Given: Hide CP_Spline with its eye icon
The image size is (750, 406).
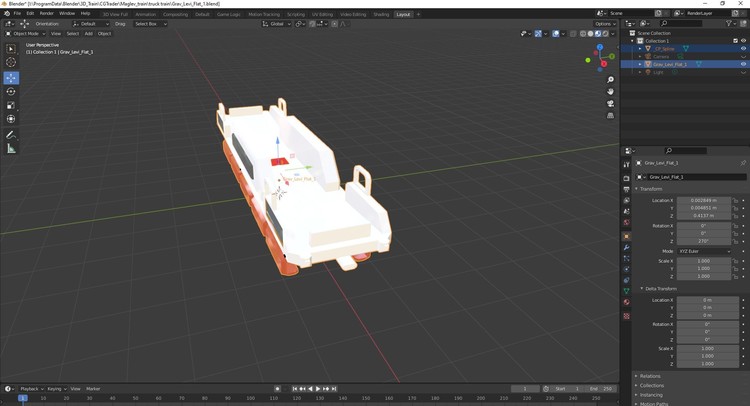Looking at the screenshot, I should [x=743, y=48].
